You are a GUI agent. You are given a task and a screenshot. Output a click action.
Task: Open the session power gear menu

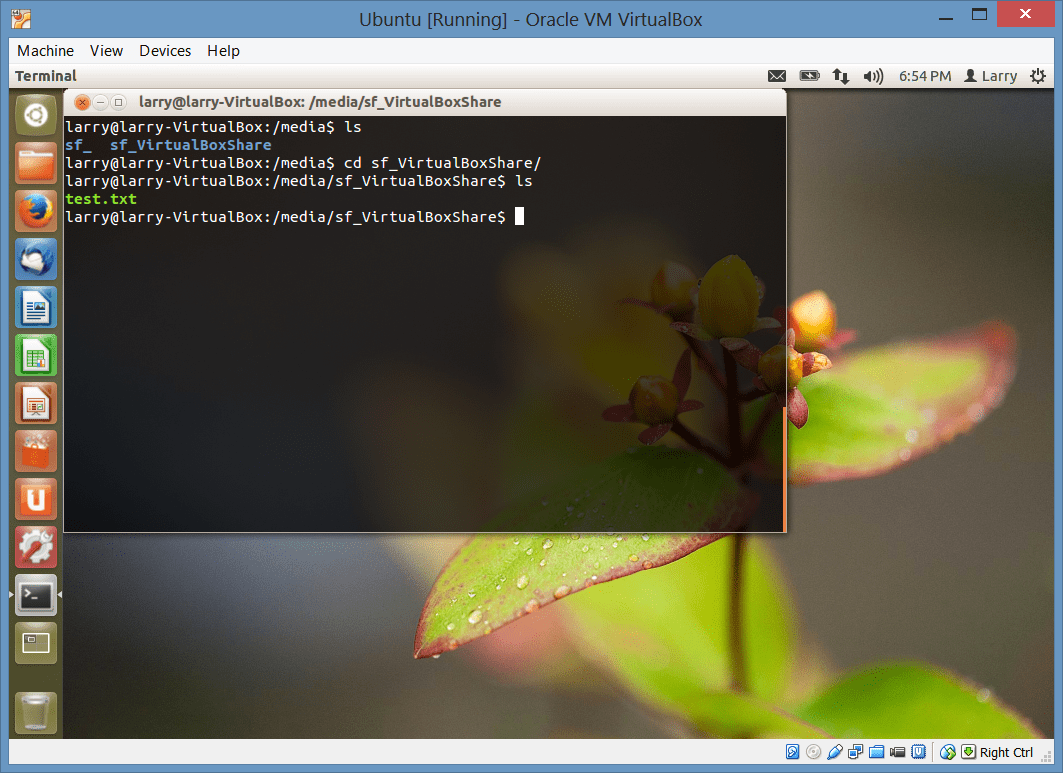click(x=1038, y=76)
